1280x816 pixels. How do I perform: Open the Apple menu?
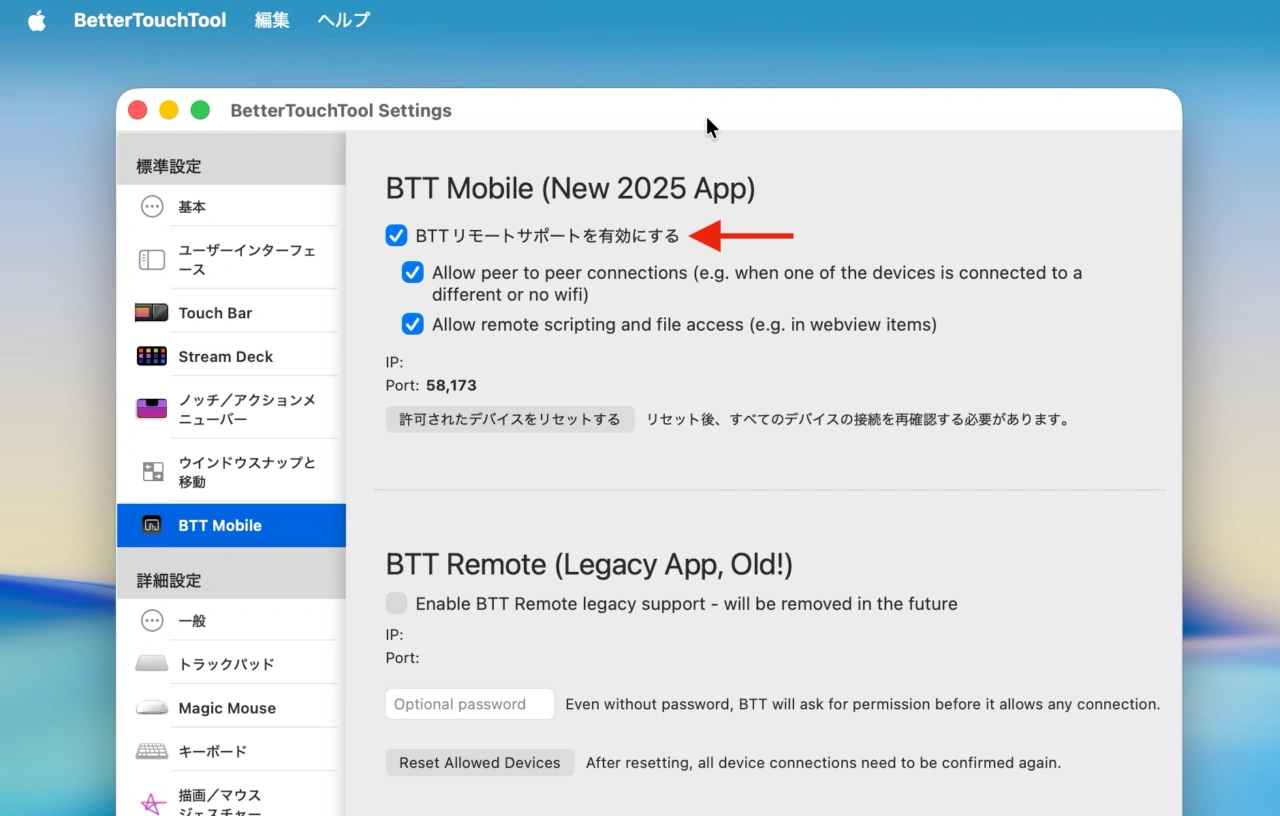pyautogui.click(x=37, y=20)
